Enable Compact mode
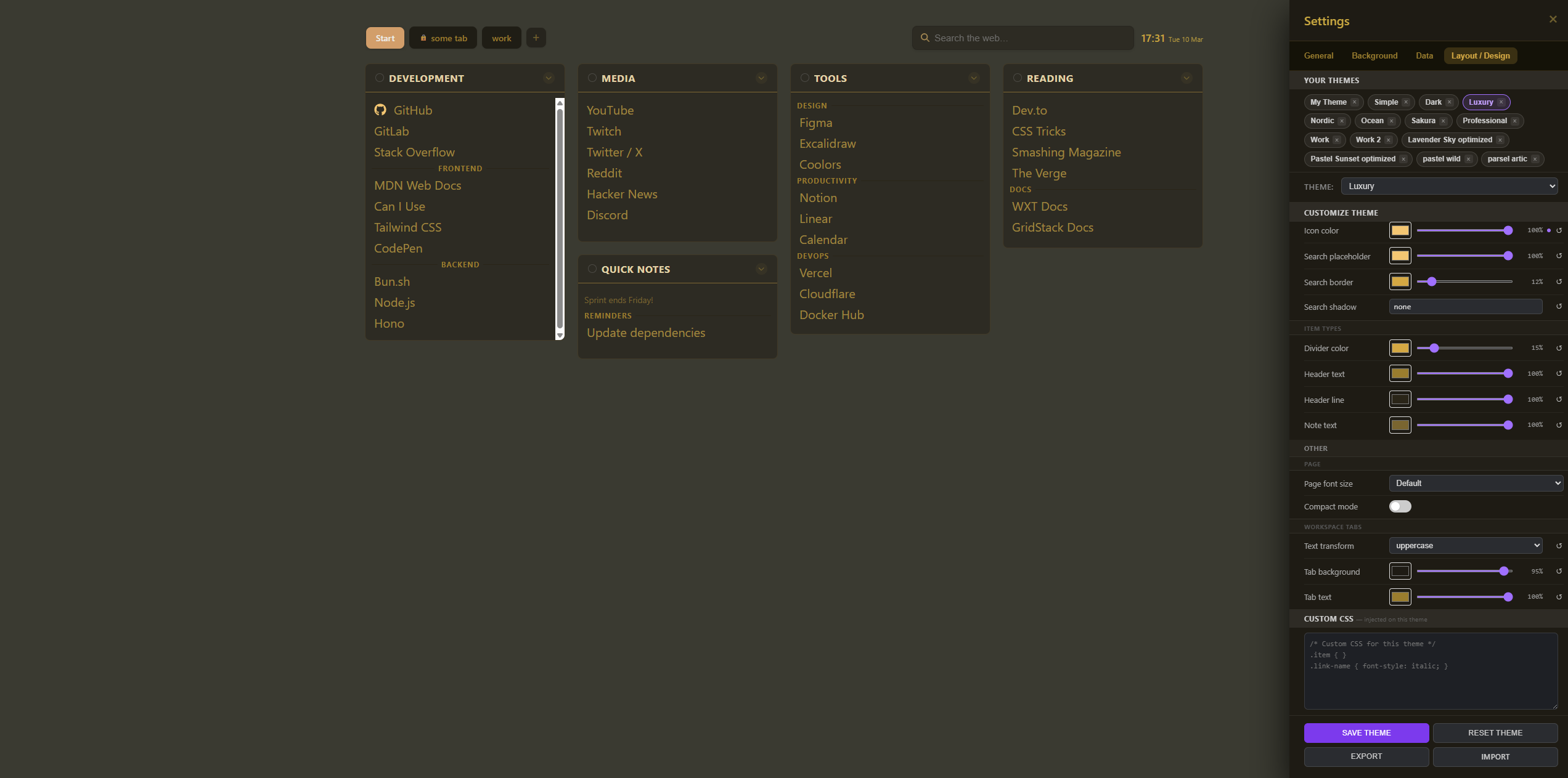The width and height of the screenshot is (1568, 778). [x=1400, y=506]
